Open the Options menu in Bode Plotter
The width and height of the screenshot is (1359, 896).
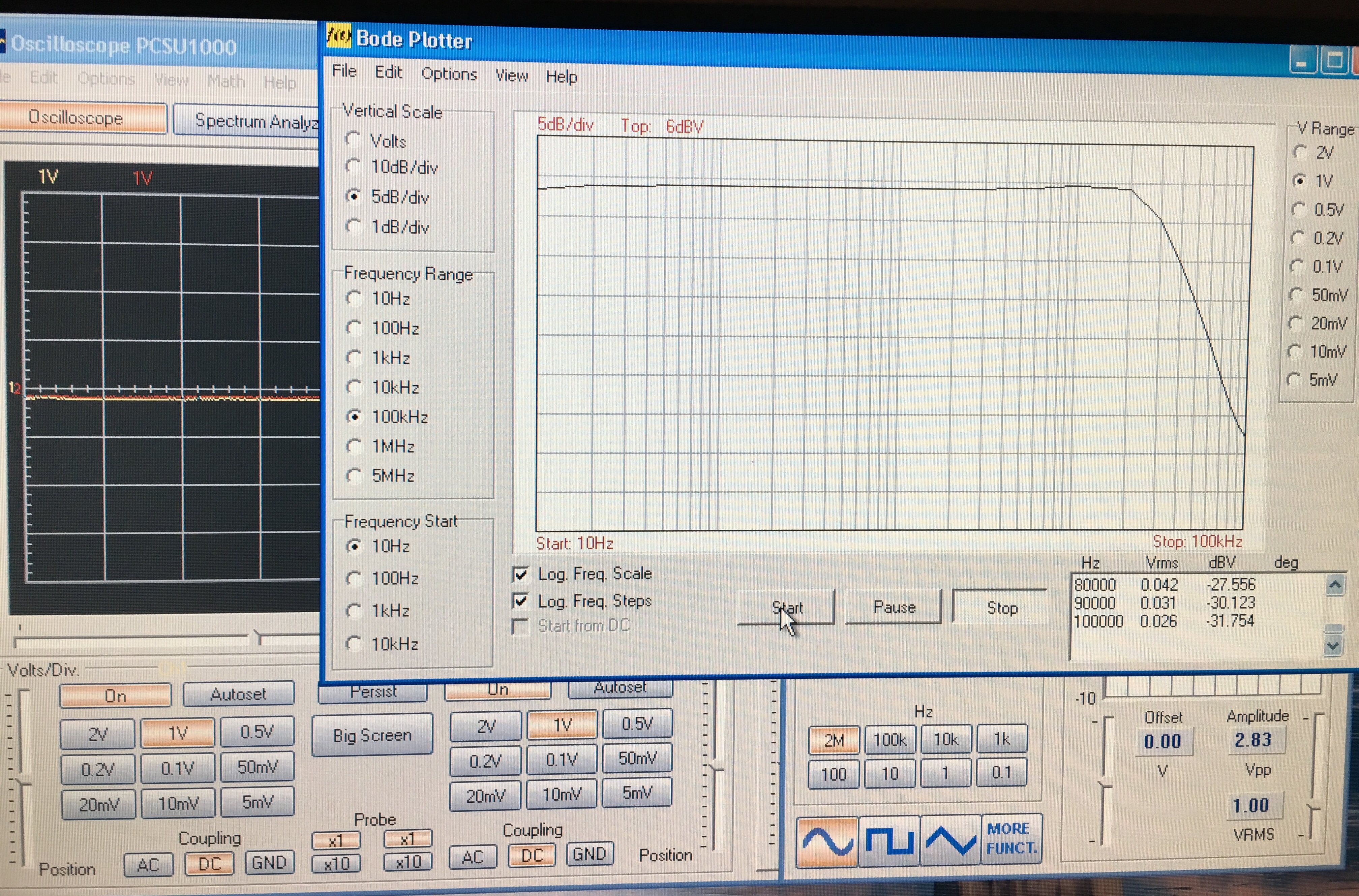pos(449,74)
